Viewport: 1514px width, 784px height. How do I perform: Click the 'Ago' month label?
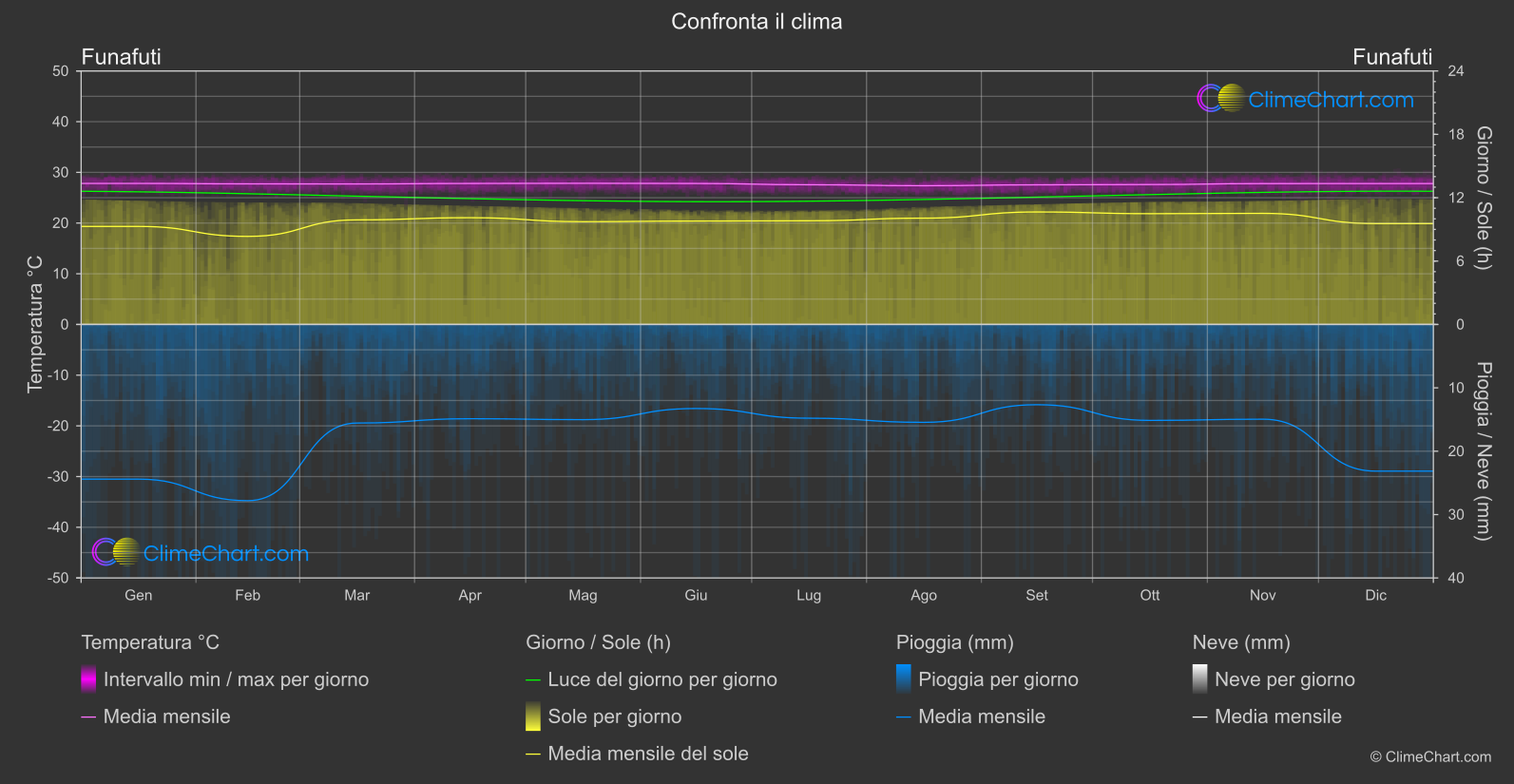[924, 595]
